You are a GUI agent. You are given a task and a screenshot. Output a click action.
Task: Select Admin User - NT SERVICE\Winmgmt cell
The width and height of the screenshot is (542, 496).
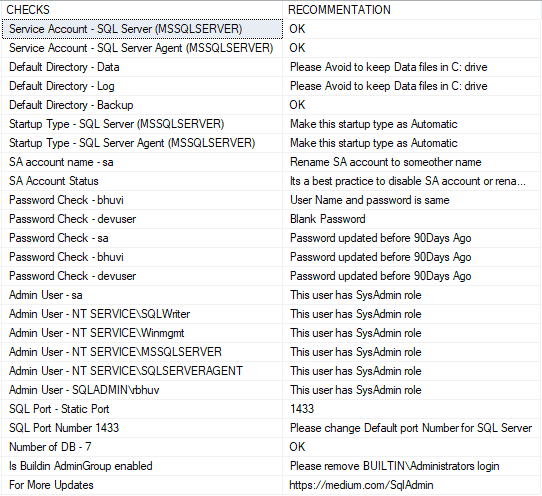tap(142, 333)
